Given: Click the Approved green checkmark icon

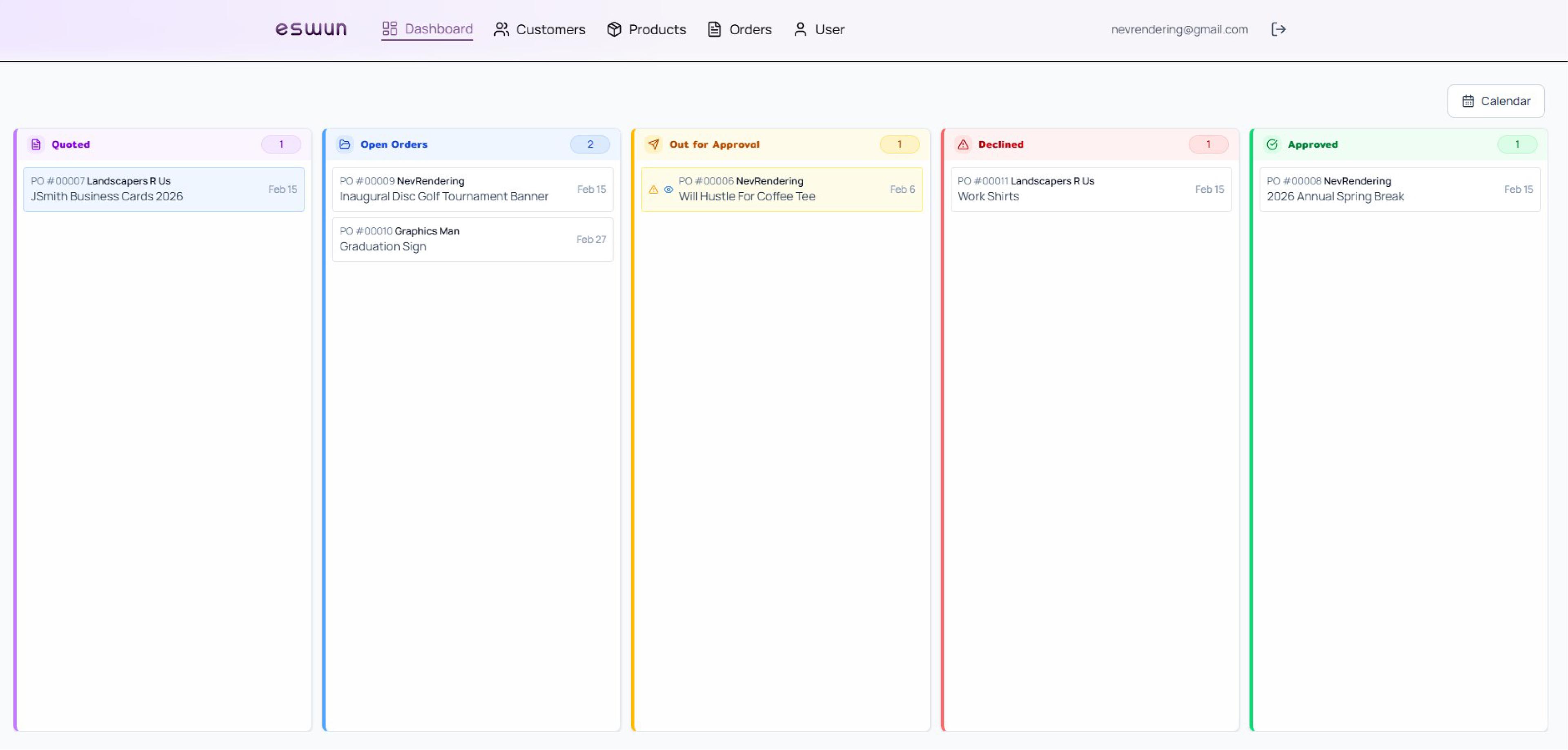Looking at the screenshot, I should 1274,144.
